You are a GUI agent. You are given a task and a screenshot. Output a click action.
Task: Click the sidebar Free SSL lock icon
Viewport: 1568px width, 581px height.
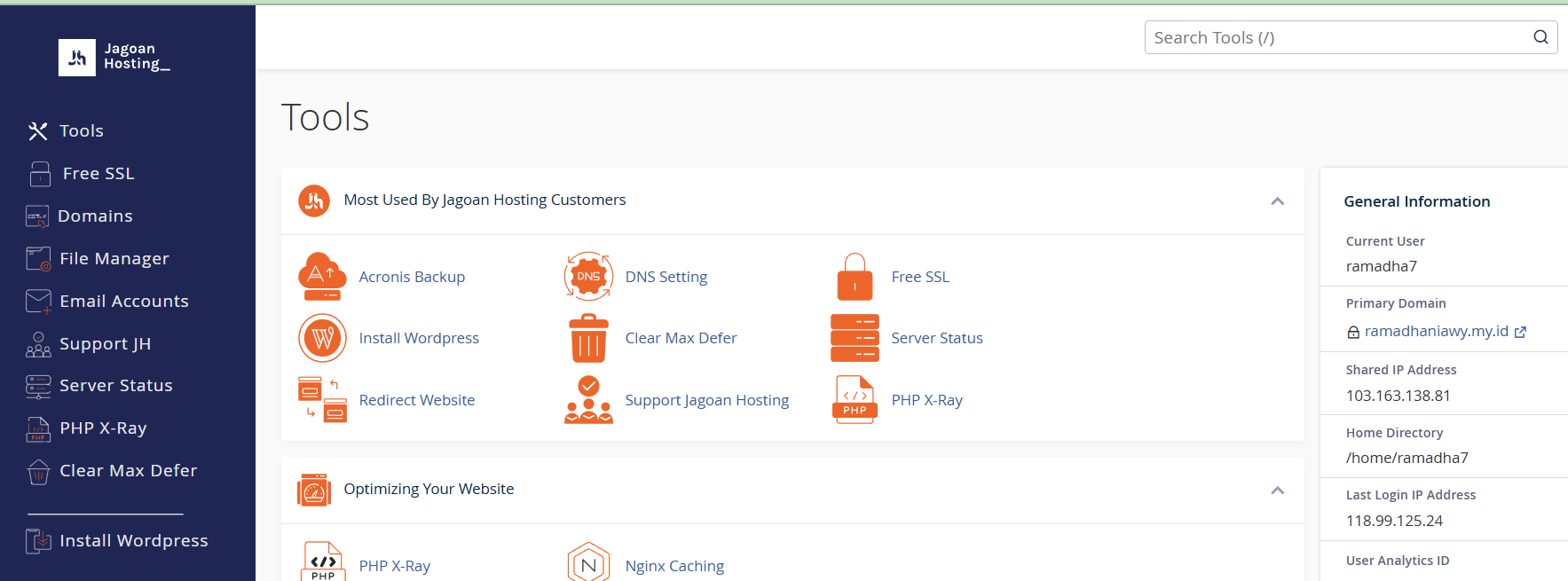(41, 174)
